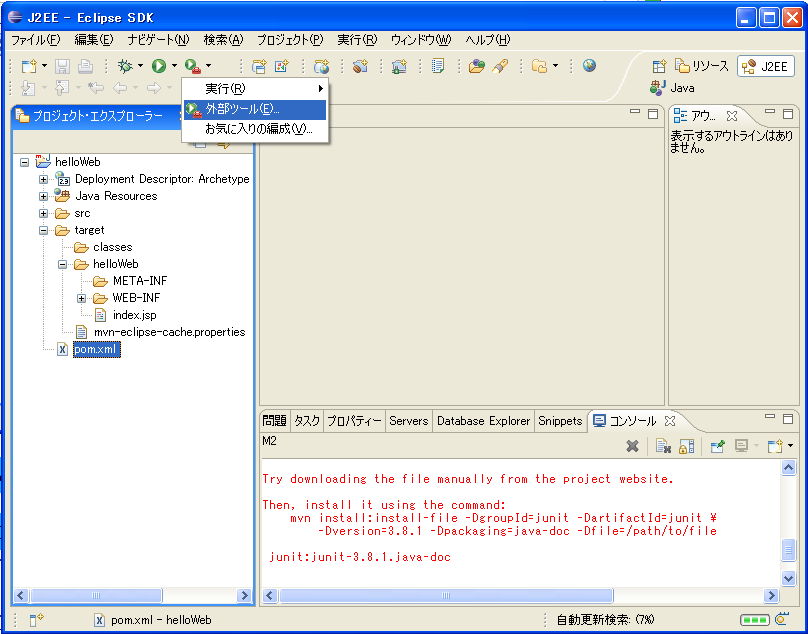Toggle the Pin Console icon
This screenshot has height=634, width=808.
[x=717, y=446]
